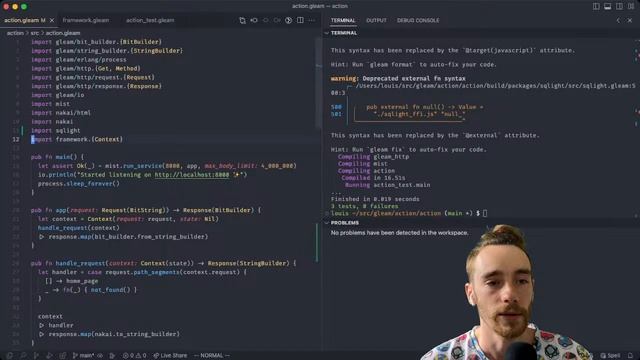The width and height of the screenshot is (640, 360).
Task: Close the terminal panel with X
Action: [x=630, y=20]
